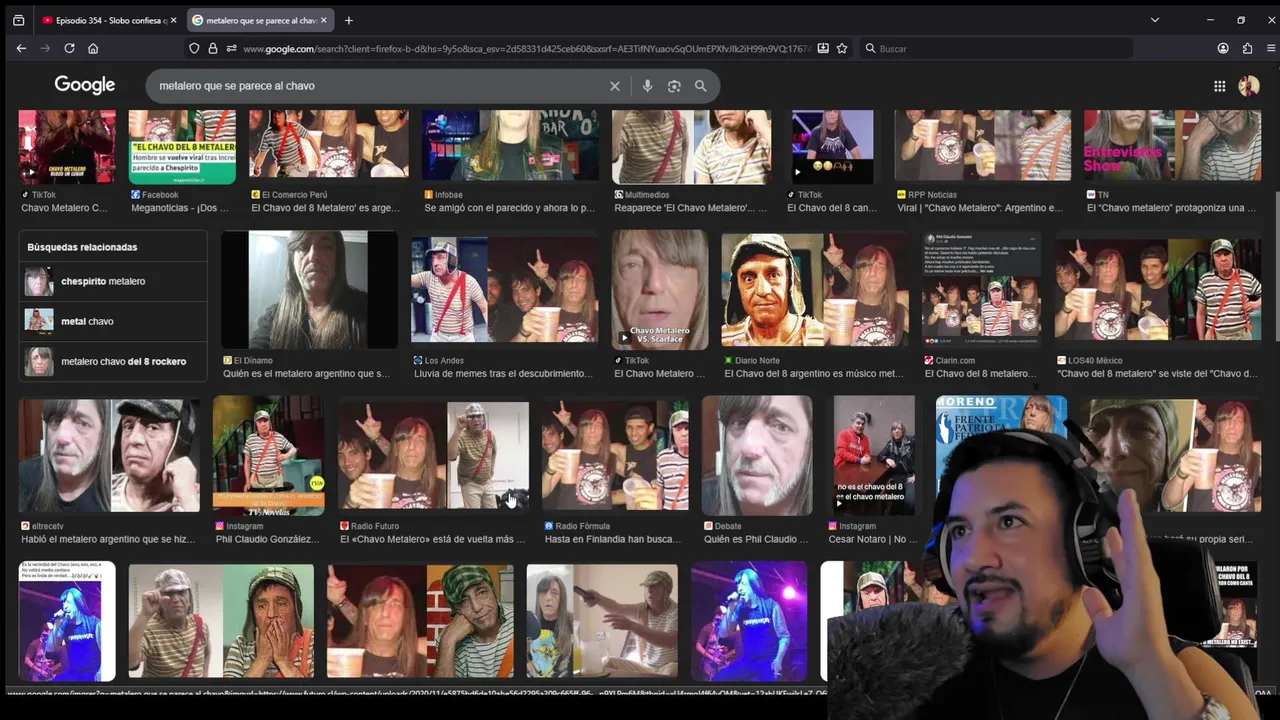The image size is (1280, 720).
Task: Open the Phil Claudio González Instagram thumbnail
Action: coord(268,456)
